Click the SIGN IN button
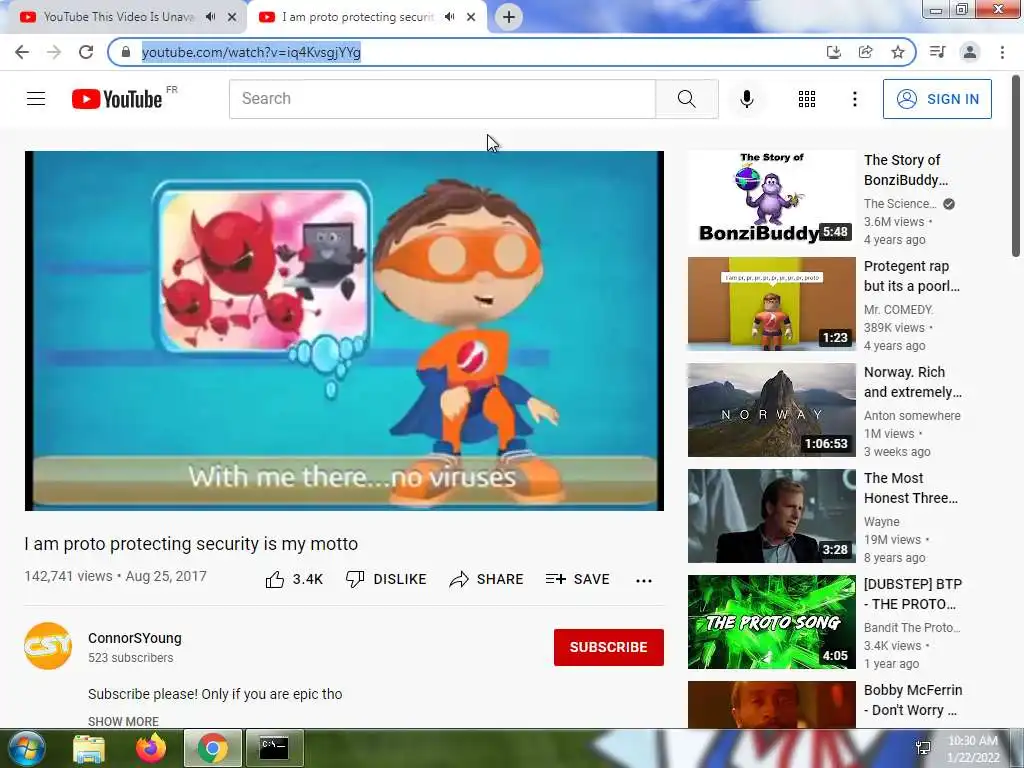The image size is (1024, 768). [937, 99]
